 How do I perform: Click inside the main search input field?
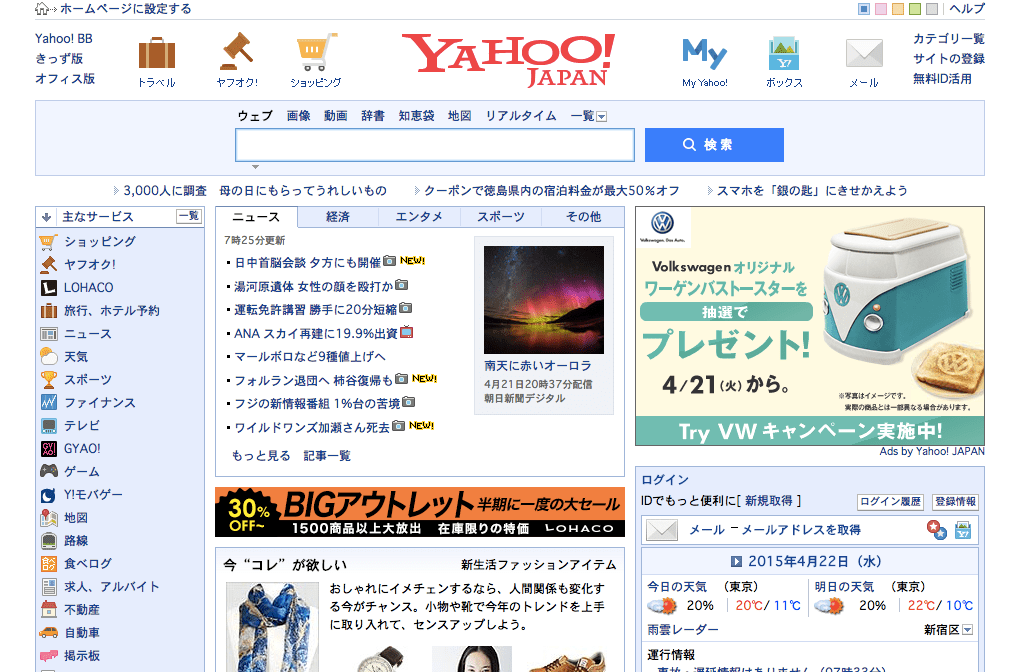435,145
